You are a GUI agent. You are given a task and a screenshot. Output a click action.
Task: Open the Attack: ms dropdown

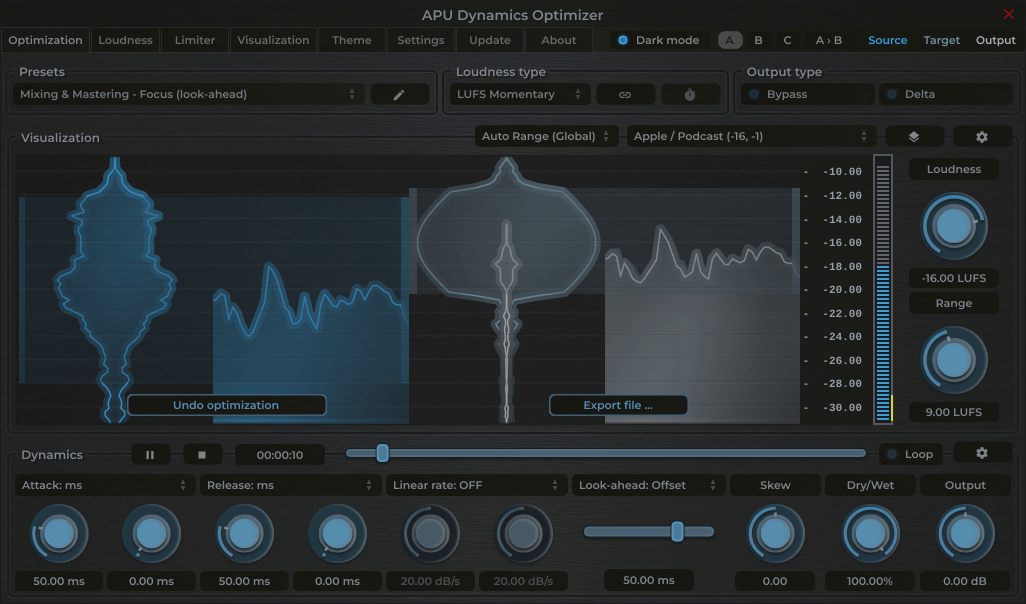tap(104, 485)
